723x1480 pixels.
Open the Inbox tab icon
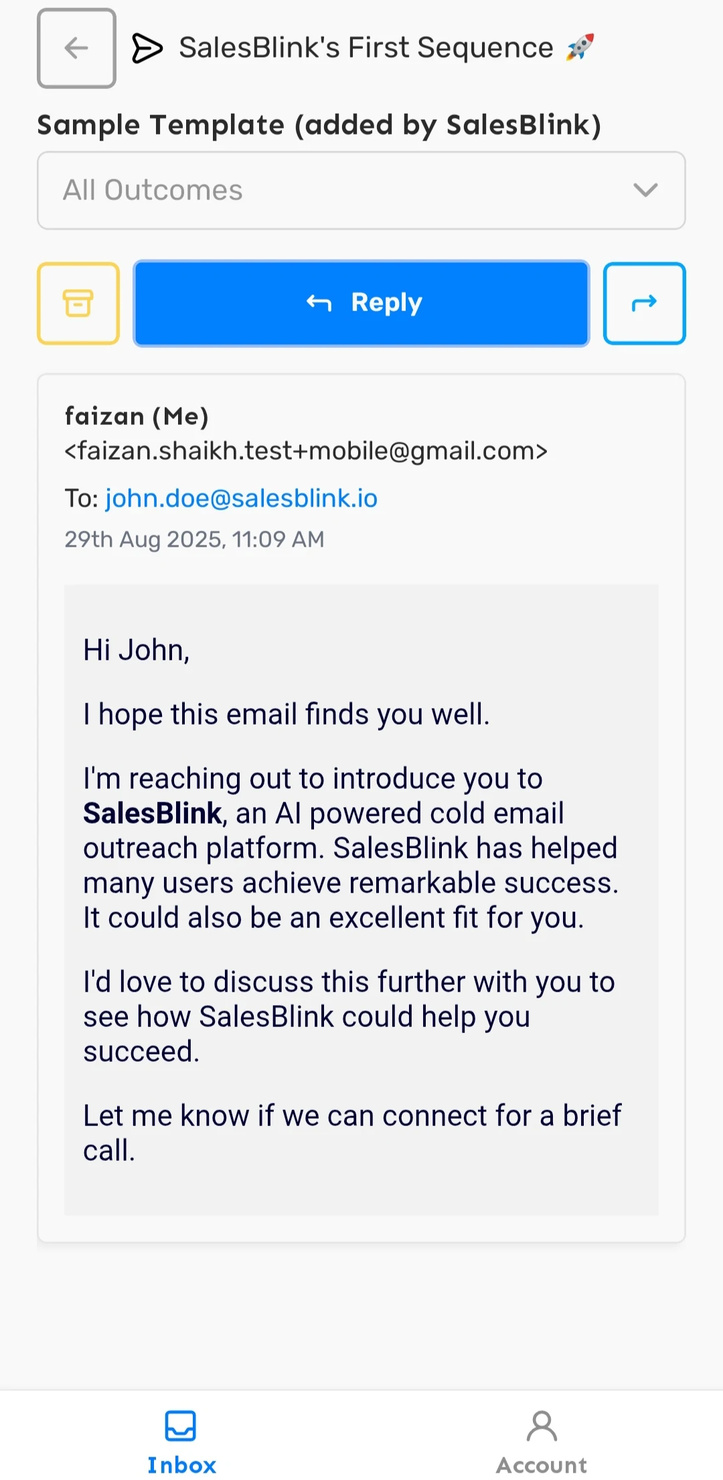pos(181,1425)
